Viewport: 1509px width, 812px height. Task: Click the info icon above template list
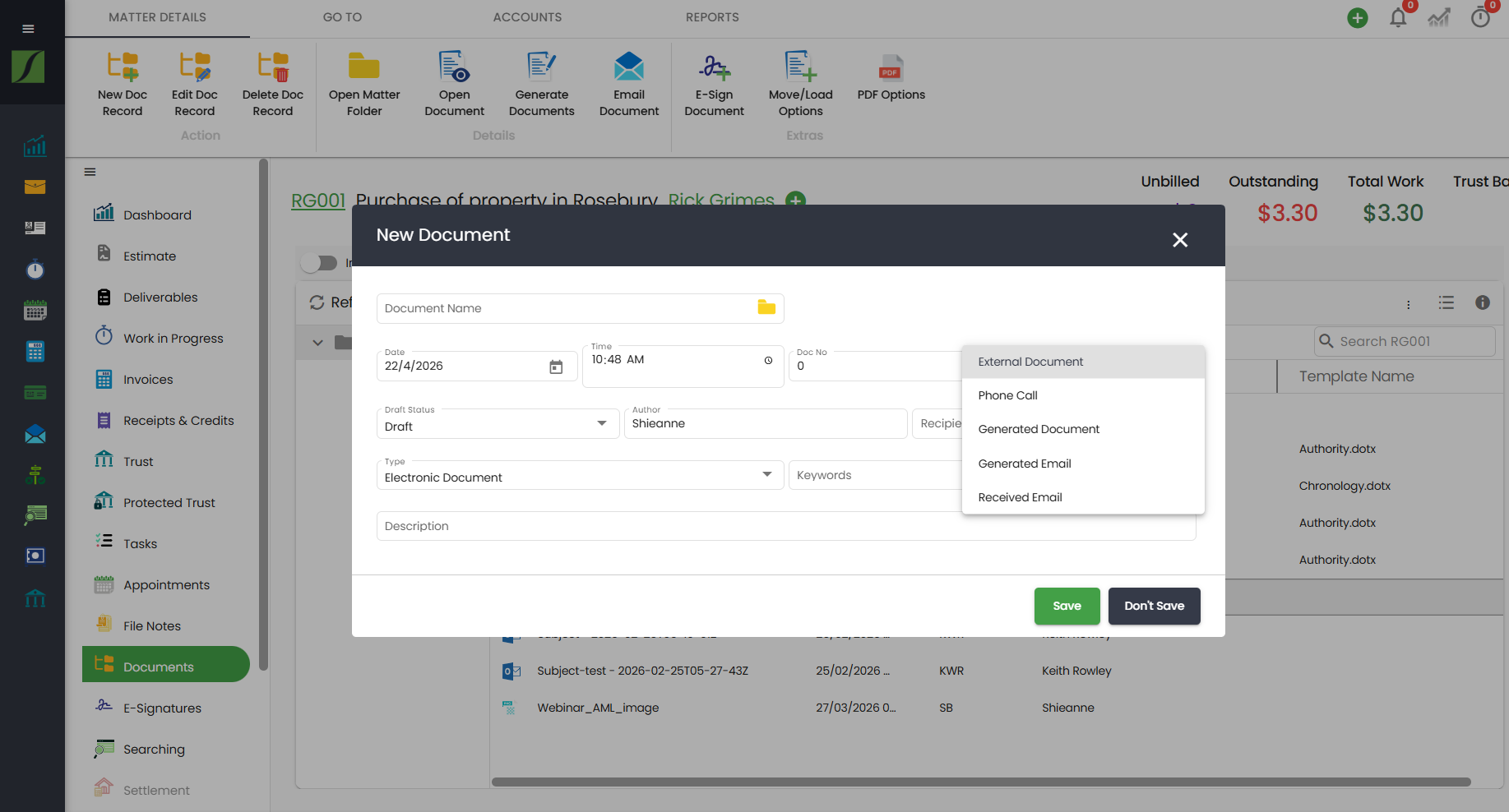click(x=1483, y=302)
